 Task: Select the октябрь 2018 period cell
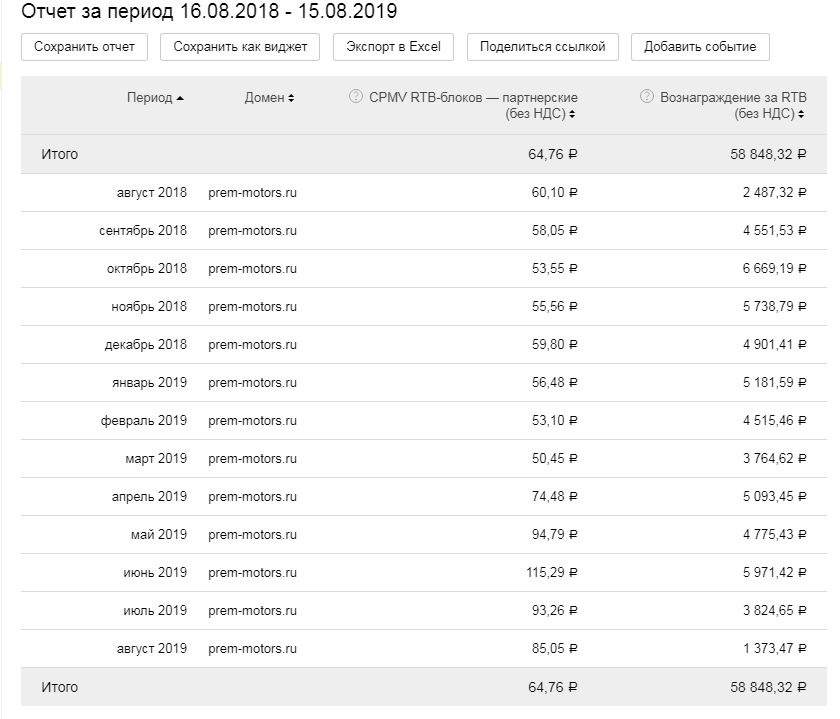pos(147,269)
